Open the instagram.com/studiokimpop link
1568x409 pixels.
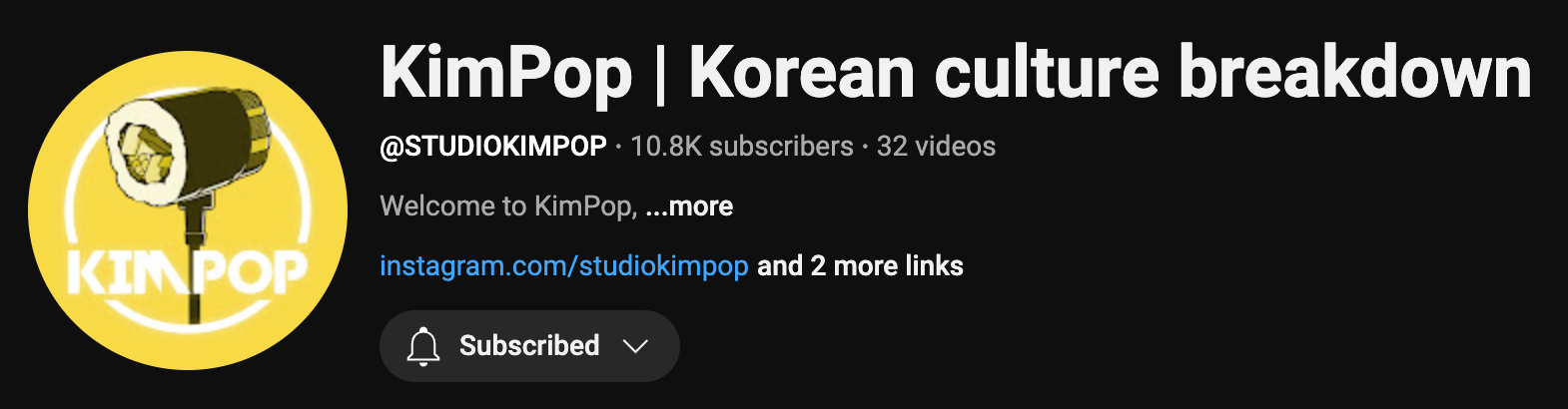(563, 266)
